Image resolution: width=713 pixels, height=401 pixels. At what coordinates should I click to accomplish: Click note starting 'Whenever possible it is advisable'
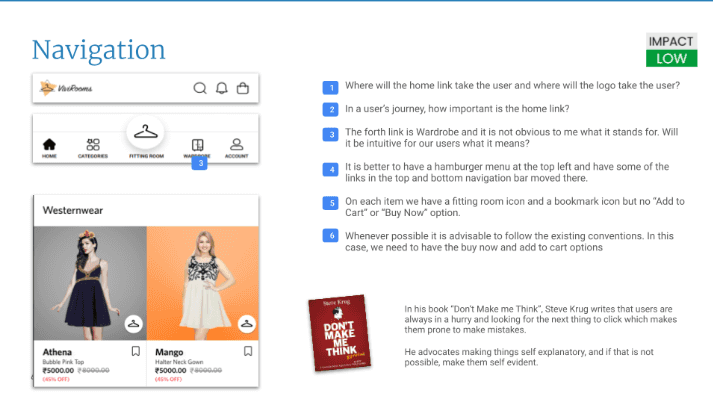509,241
